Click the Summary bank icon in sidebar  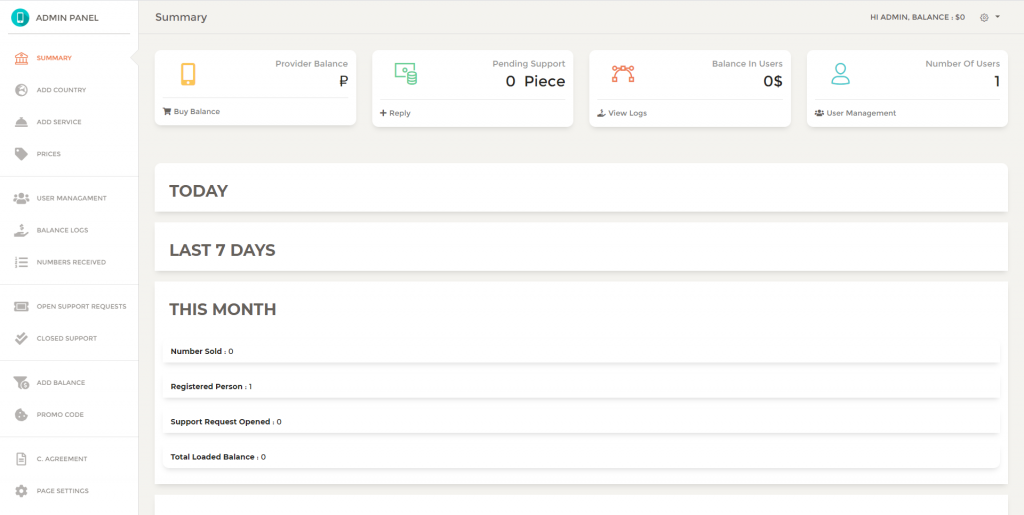(x=22, y=58)
